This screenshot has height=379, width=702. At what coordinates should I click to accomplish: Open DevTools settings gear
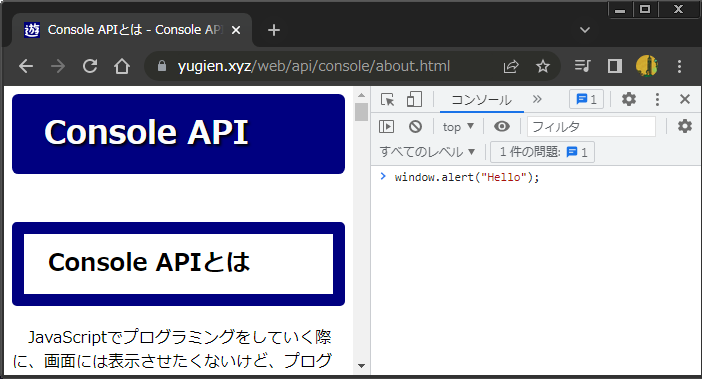[x=629, y=99]
